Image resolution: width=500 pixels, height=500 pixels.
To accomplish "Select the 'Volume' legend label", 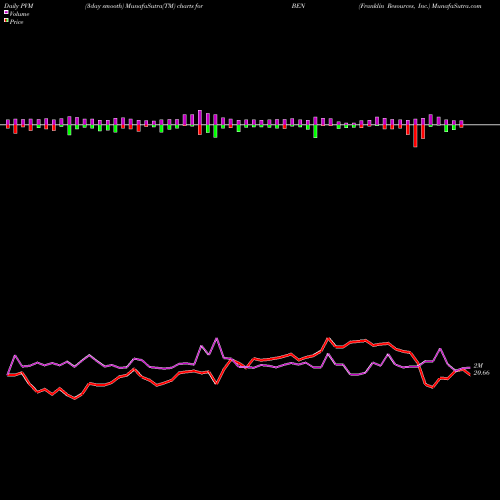I will (x=19, y=14).
